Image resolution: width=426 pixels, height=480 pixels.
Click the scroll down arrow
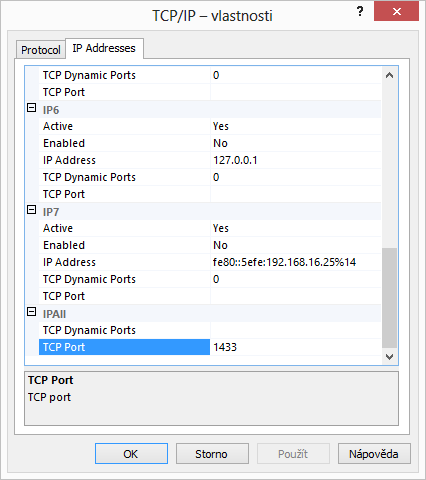(x=389, y=357)
